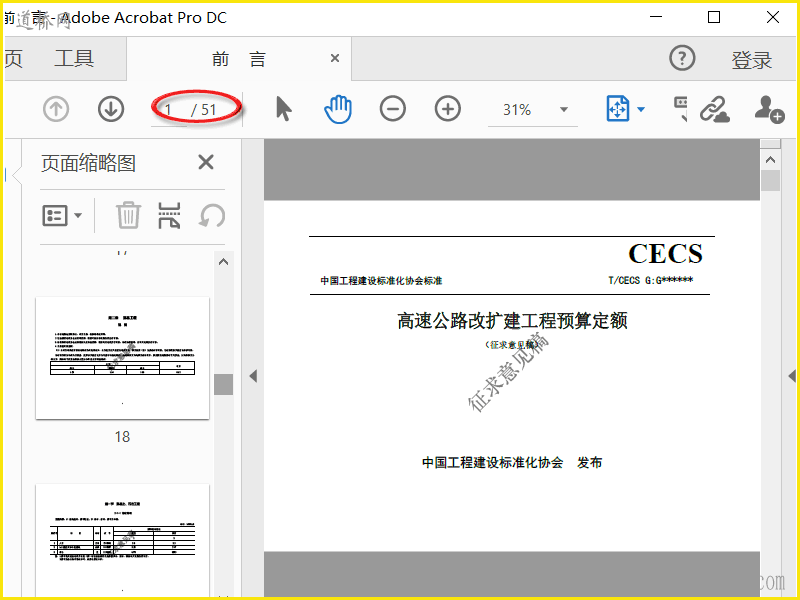Collapse left navigation pane with arrow

[253, 376]
